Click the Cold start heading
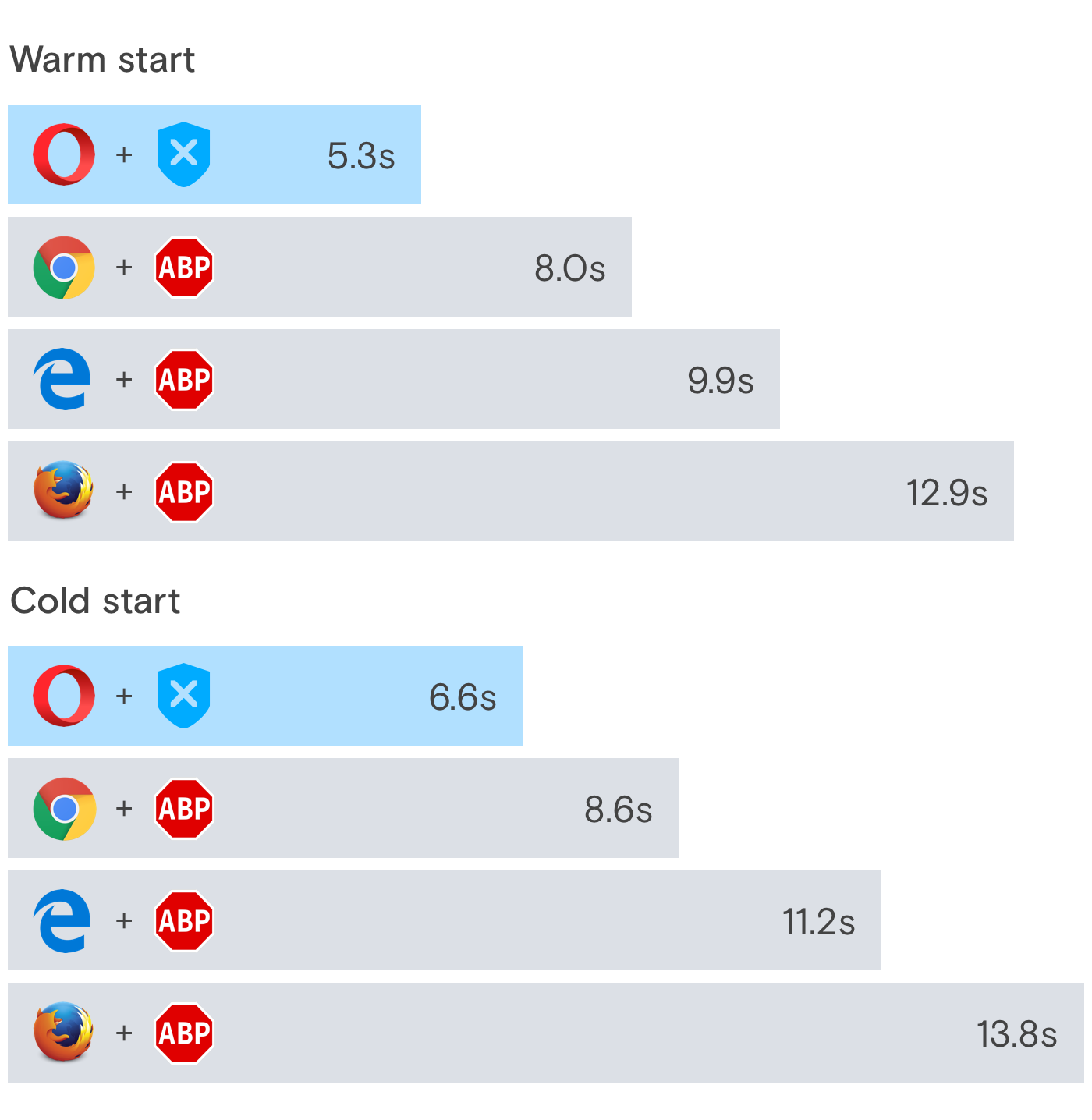 pos(95,601)
